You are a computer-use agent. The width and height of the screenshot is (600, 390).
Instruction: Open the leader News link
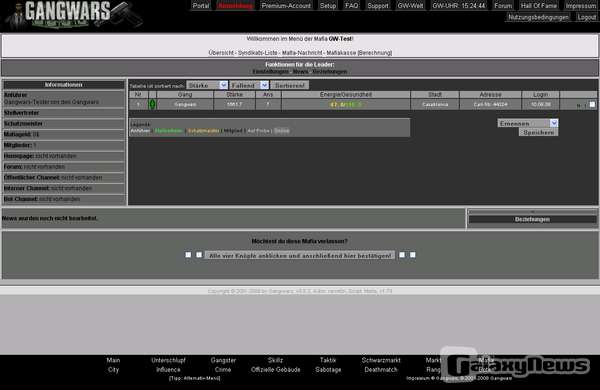300,72
